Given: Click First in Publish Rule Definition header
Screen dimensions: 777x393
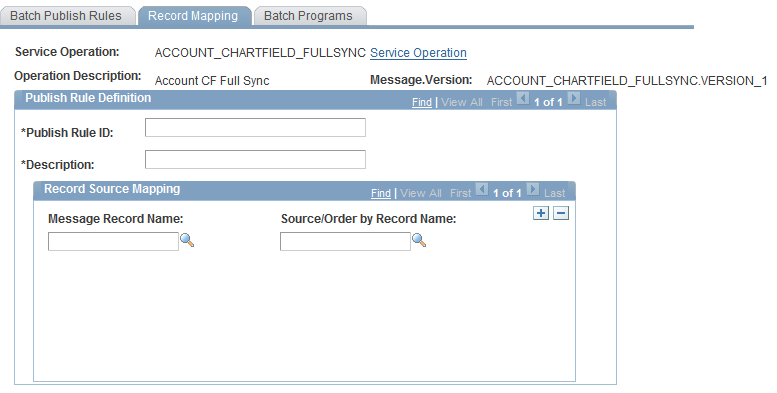Looking at the screenshot, I should coord(501,102).
